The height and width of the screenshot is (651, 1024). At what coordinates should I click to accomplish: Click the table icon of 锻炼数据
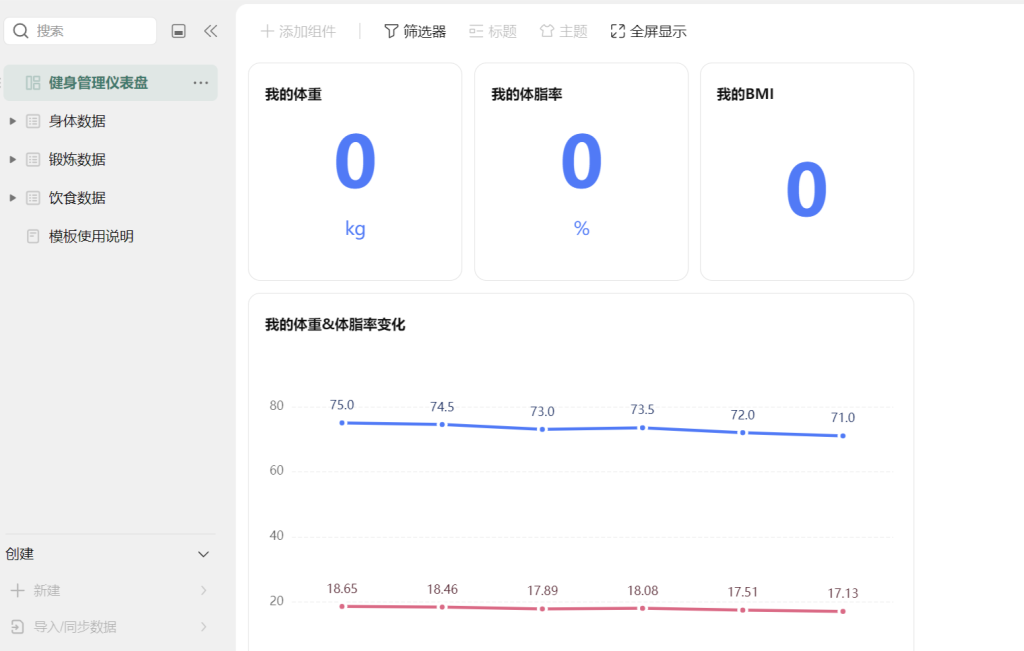(x=33, y=159)
